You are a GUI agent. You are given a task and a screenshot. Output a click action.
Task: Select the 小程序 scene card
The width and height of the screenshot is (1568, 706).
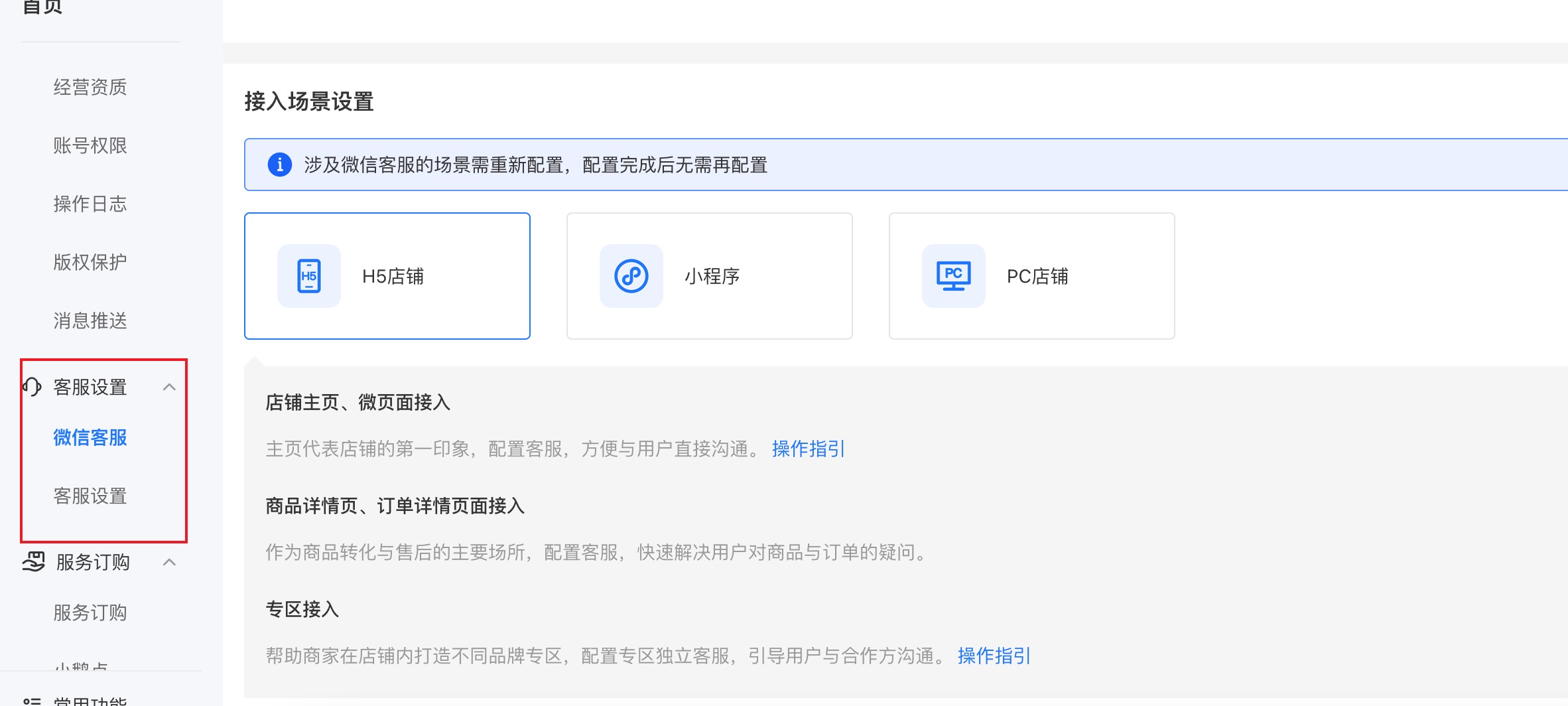point(710,276)
